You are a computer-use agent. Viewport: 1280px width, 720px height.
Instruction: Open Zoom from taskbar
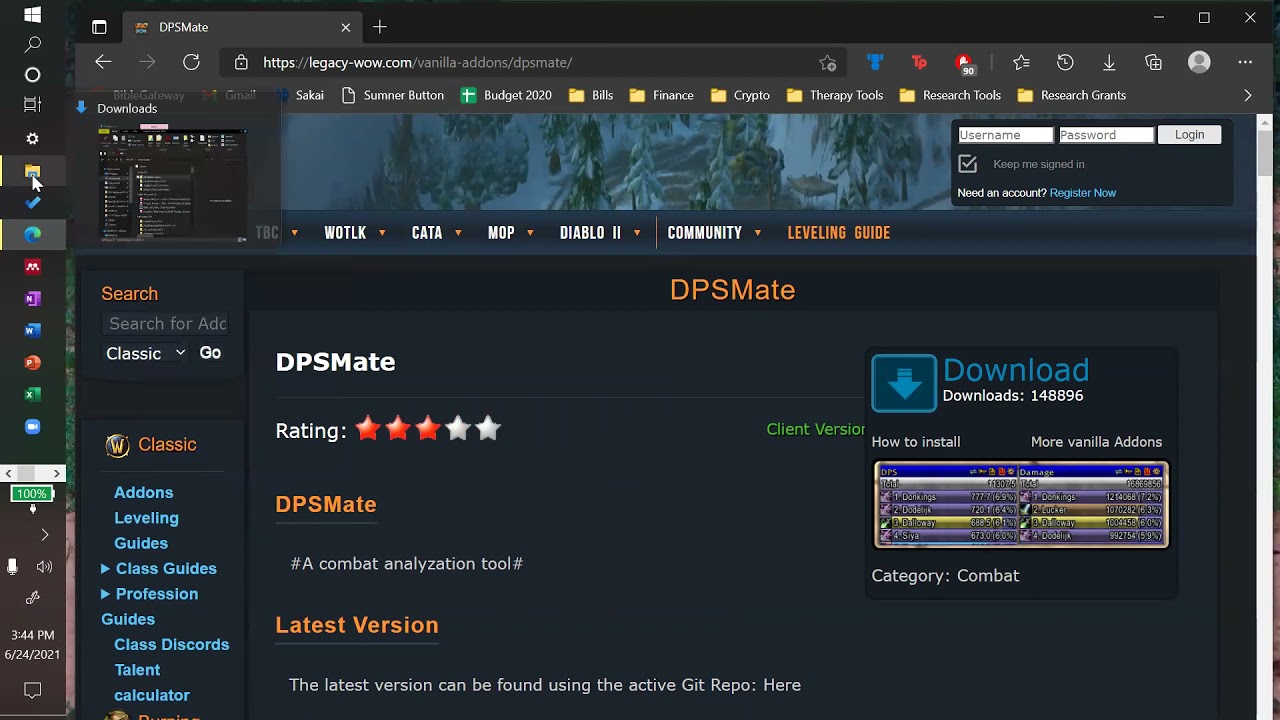coord(32,426)
